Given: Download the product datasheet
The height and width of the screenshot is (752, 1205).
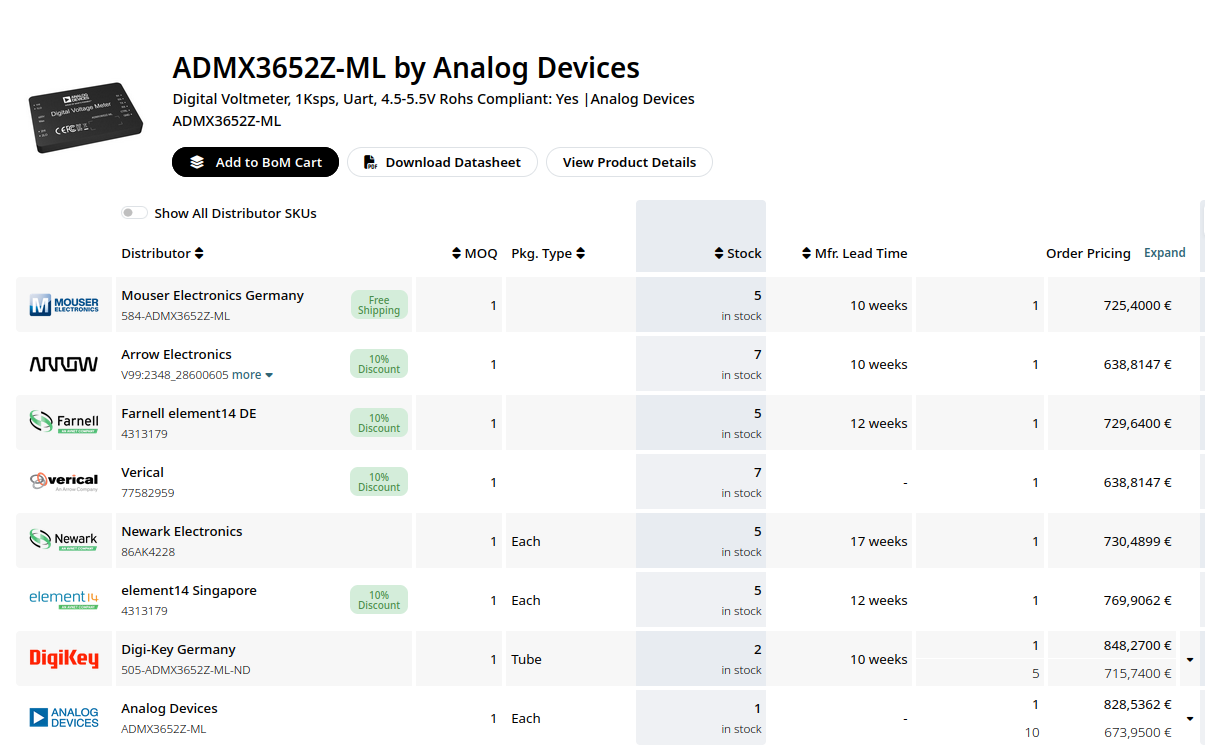Looking at the screenshot, I should click(442, 162).
